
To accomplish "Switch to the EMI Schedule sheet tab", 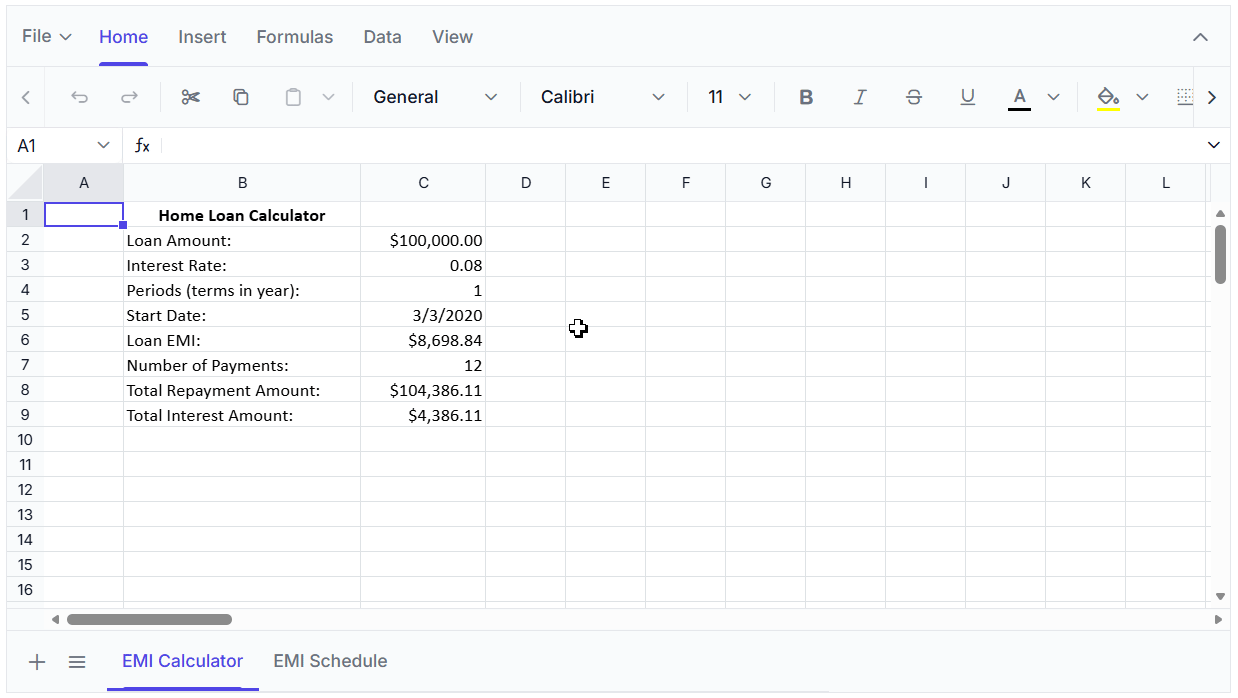I will click(330, 661).
